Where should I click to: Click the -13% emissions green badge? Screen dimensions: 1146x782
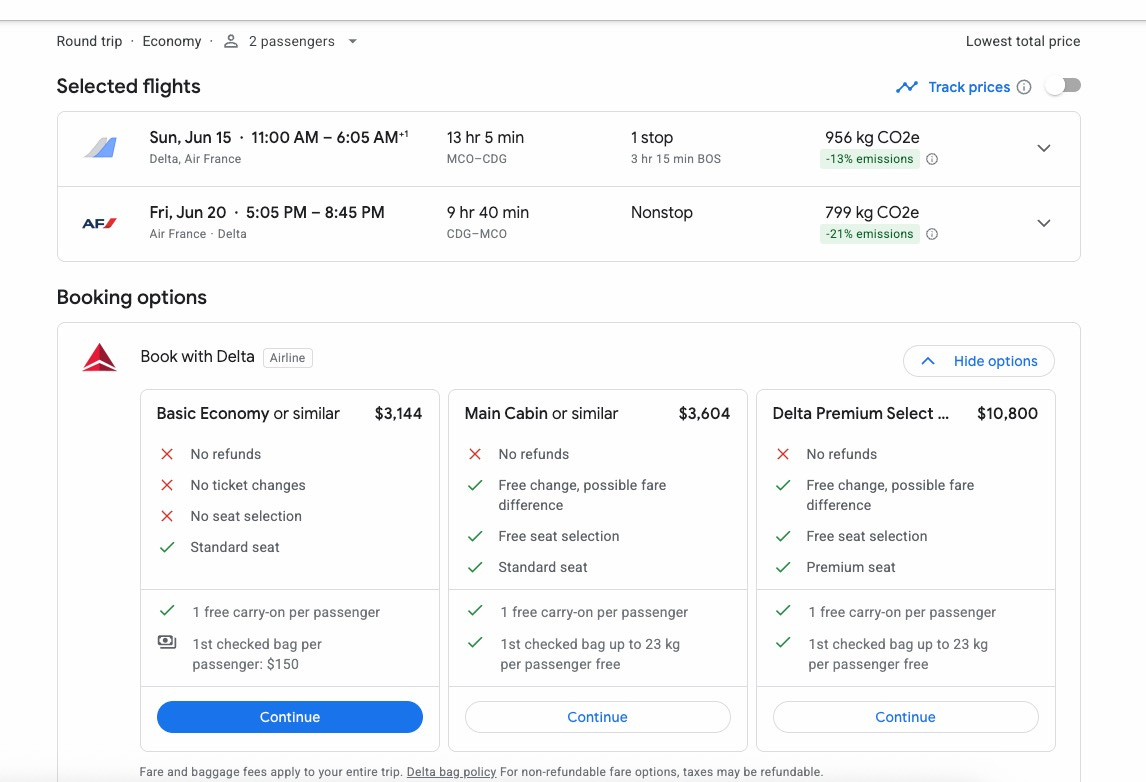click(869, 159)
